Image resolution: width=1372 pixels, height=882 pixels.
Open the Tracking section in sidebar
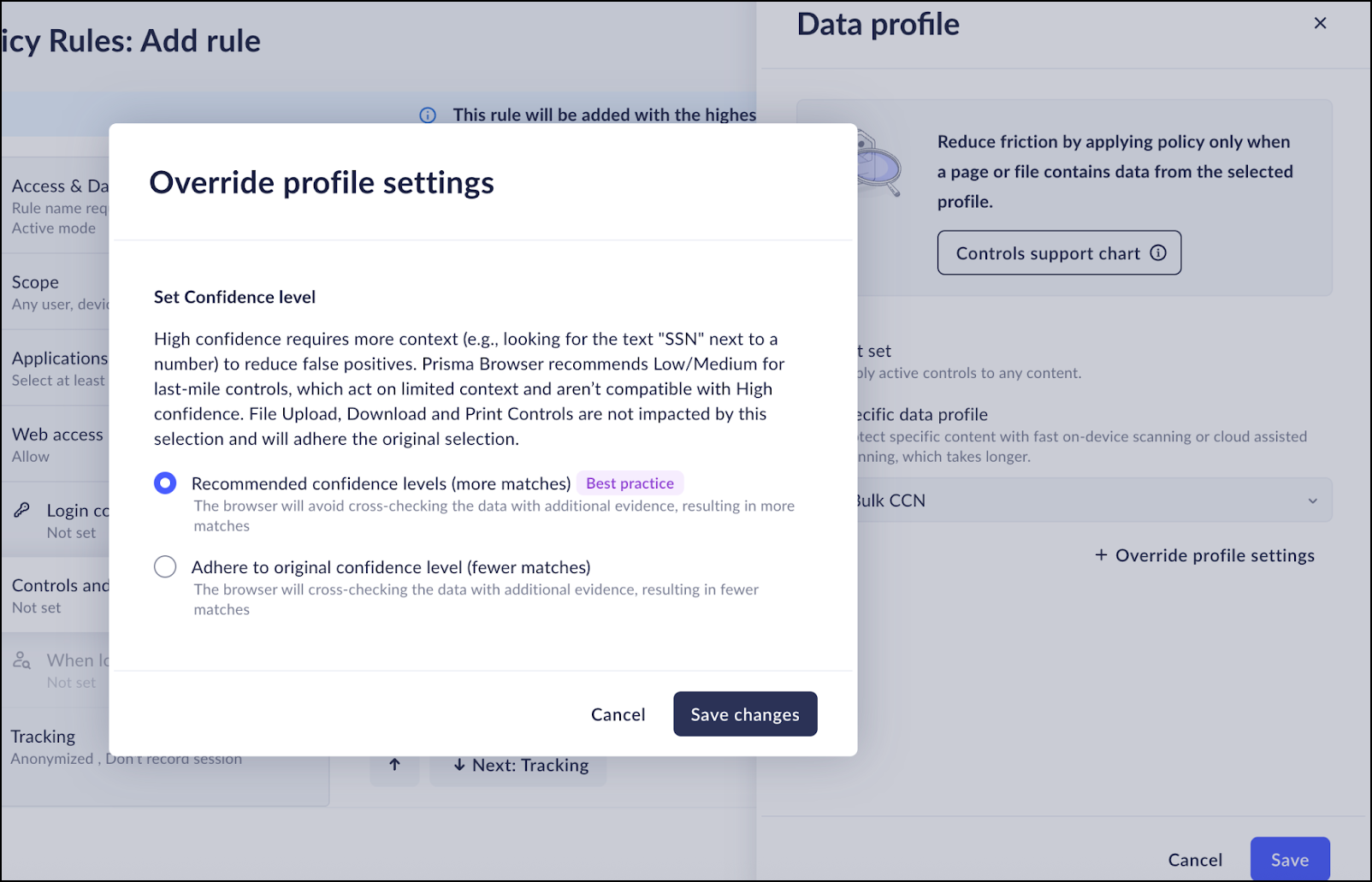(43, 737)
